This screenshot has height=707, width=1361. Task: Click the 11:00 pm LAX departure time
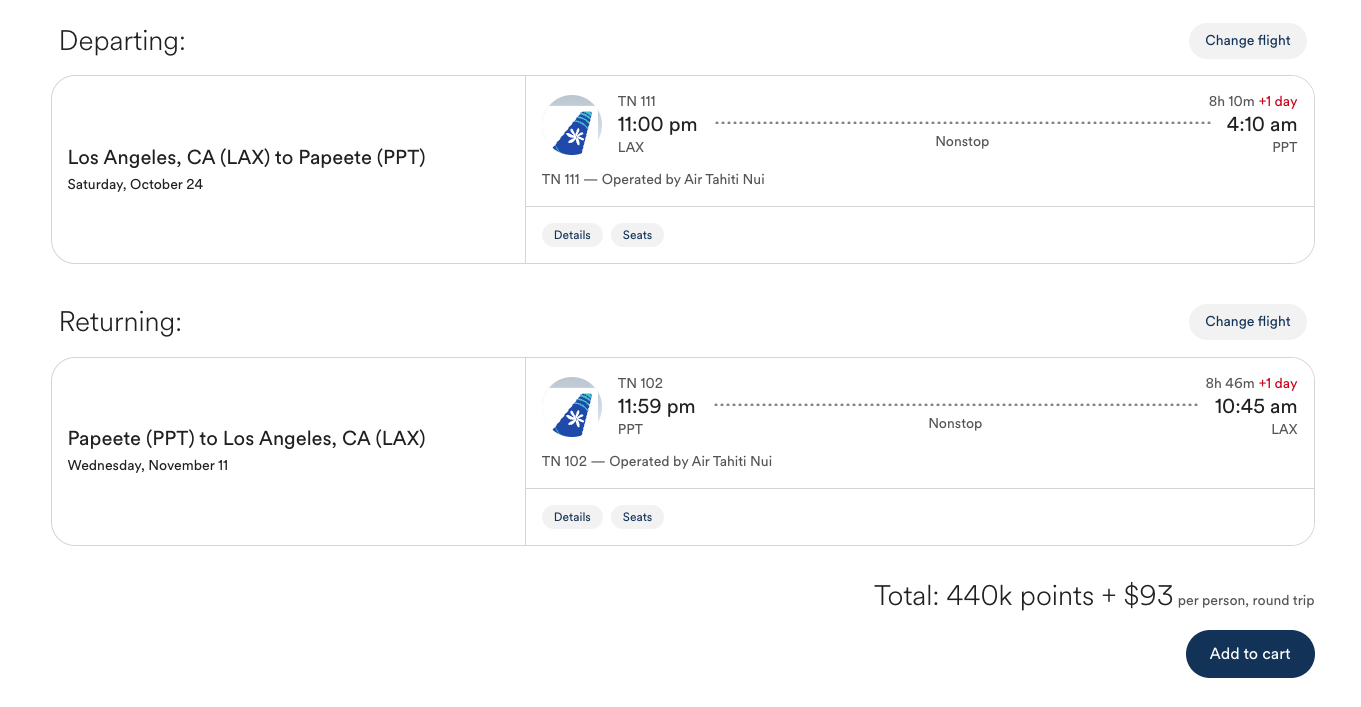tap(656, 124)
